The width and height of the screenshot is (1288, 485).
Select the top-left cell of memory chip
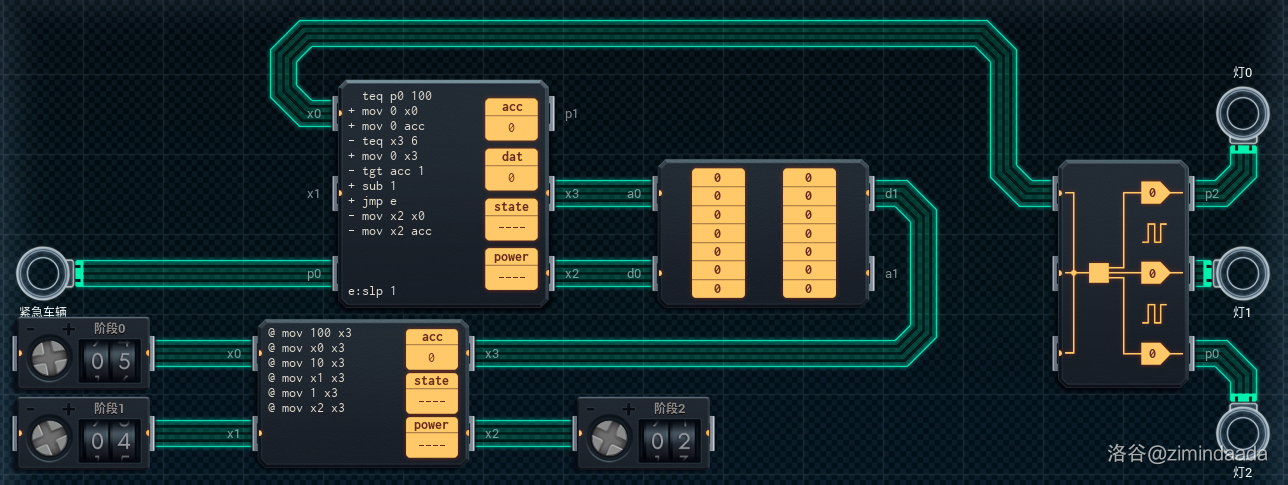coord(717,177)
